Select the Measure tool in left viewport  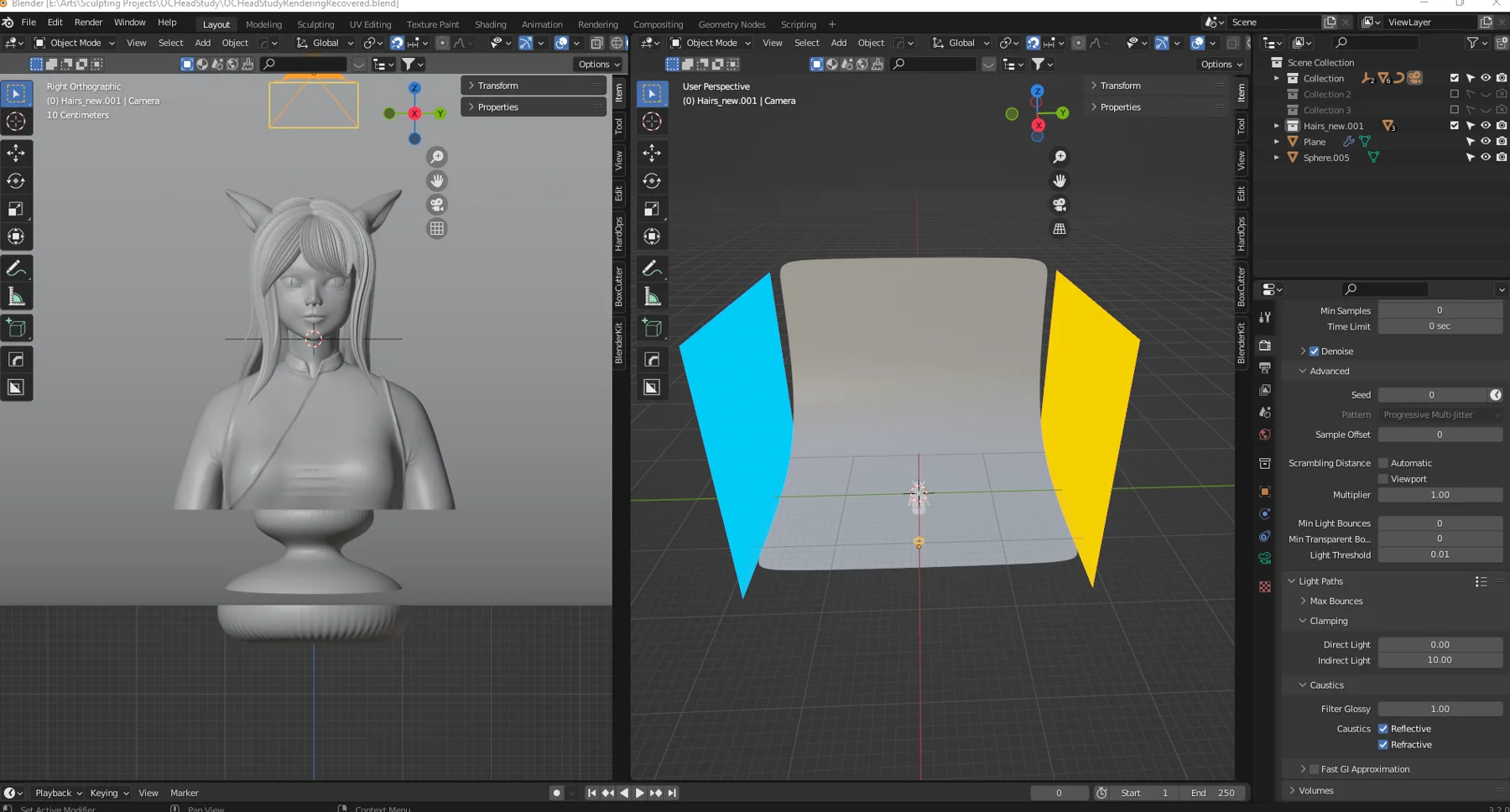coord(16,296)
